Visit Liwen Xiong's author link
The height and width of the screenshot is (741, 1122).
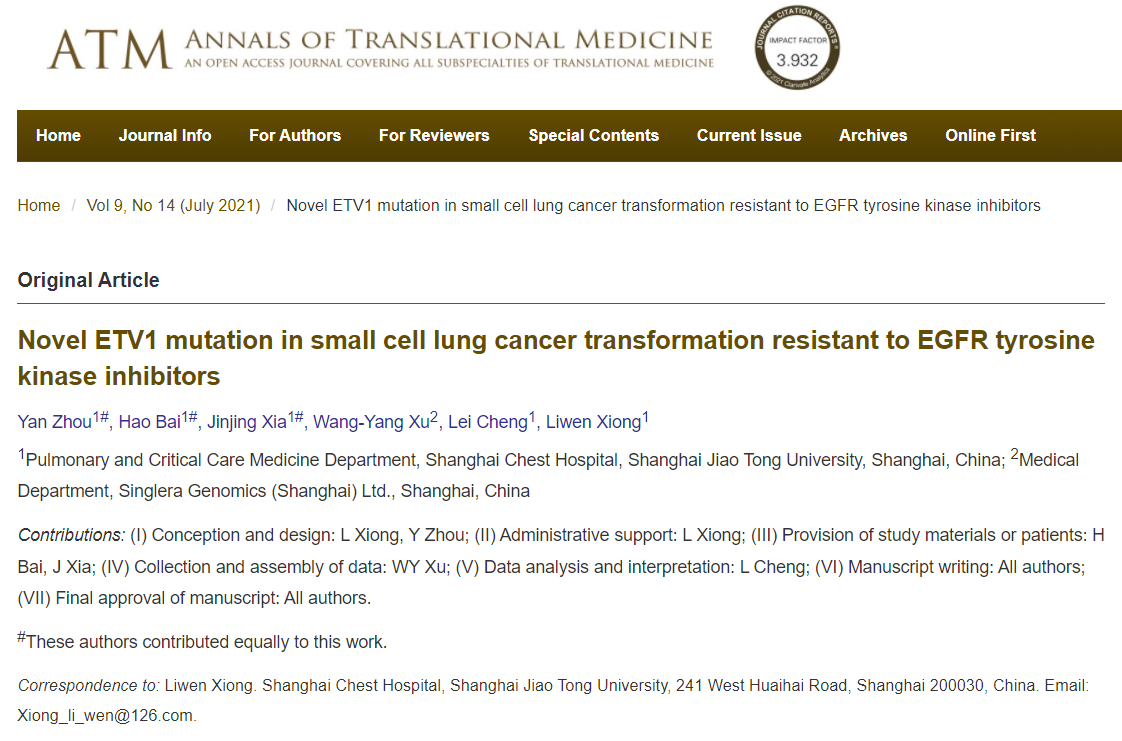pos(591,422)
